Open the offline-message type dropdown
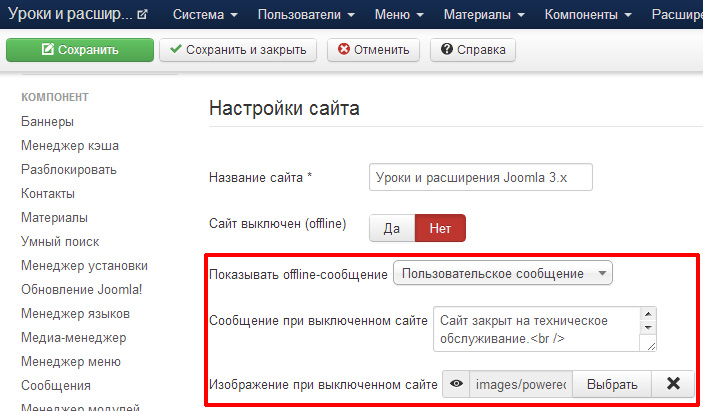This screenshot has height=411, width=703. tap(503, 273)
